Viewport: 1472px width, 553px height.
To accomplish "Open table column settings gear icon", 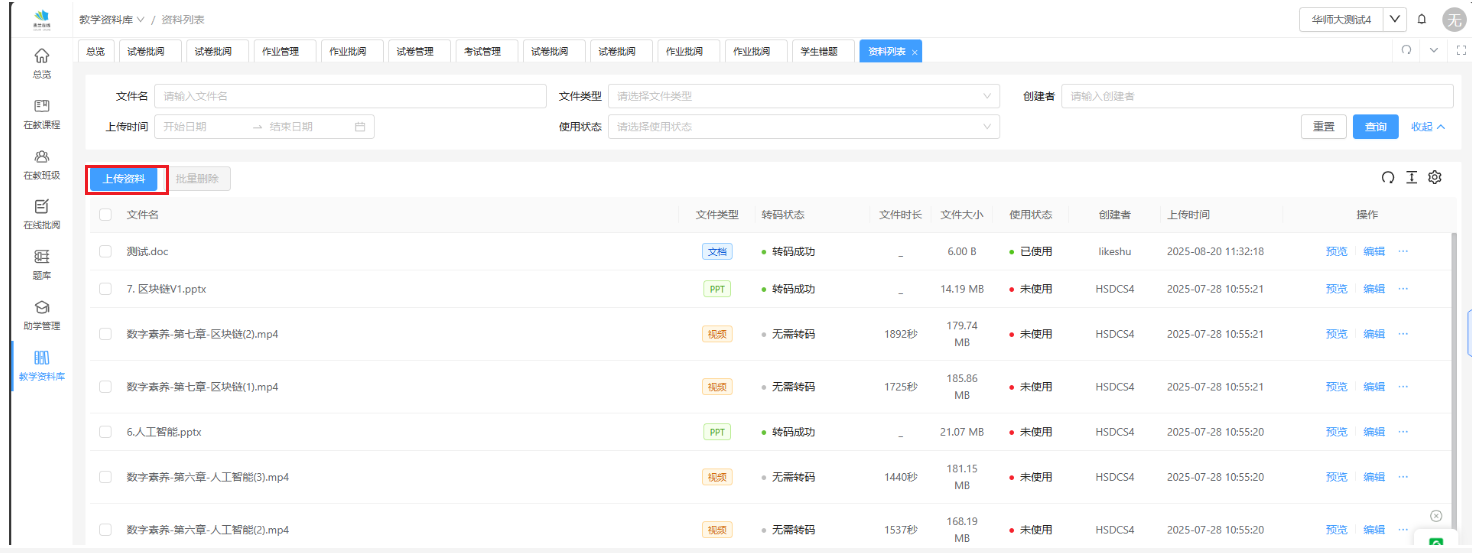I will click(1435, 177).
